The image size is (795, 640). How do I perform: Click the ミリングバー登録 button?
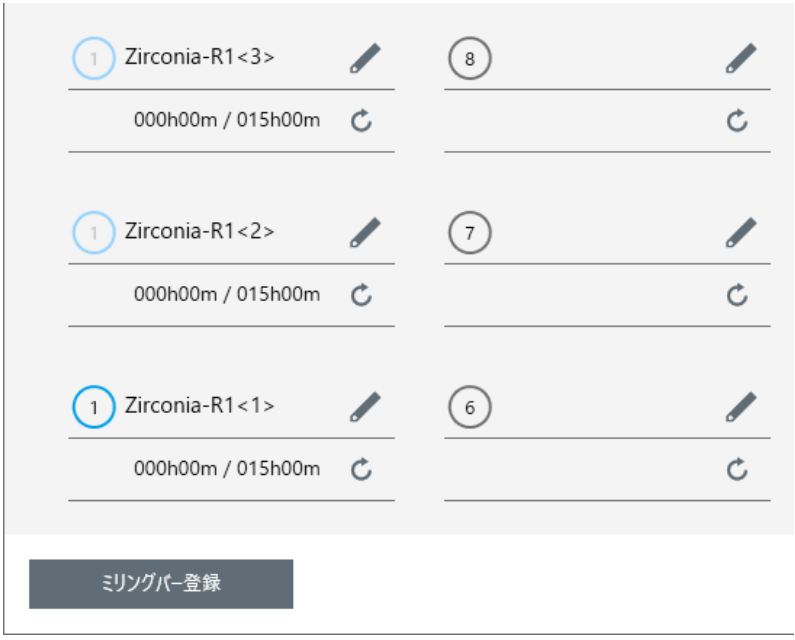pos(161,584)
